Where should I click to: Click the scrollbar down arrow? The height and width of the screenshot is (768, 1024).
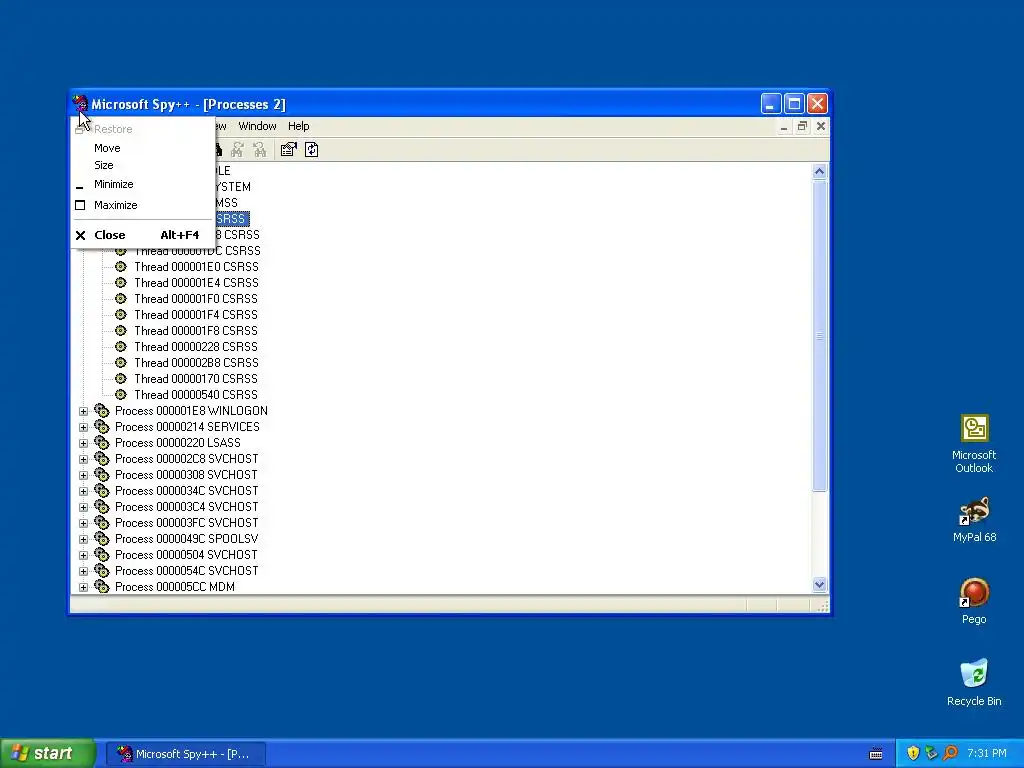tap(820, 584)
